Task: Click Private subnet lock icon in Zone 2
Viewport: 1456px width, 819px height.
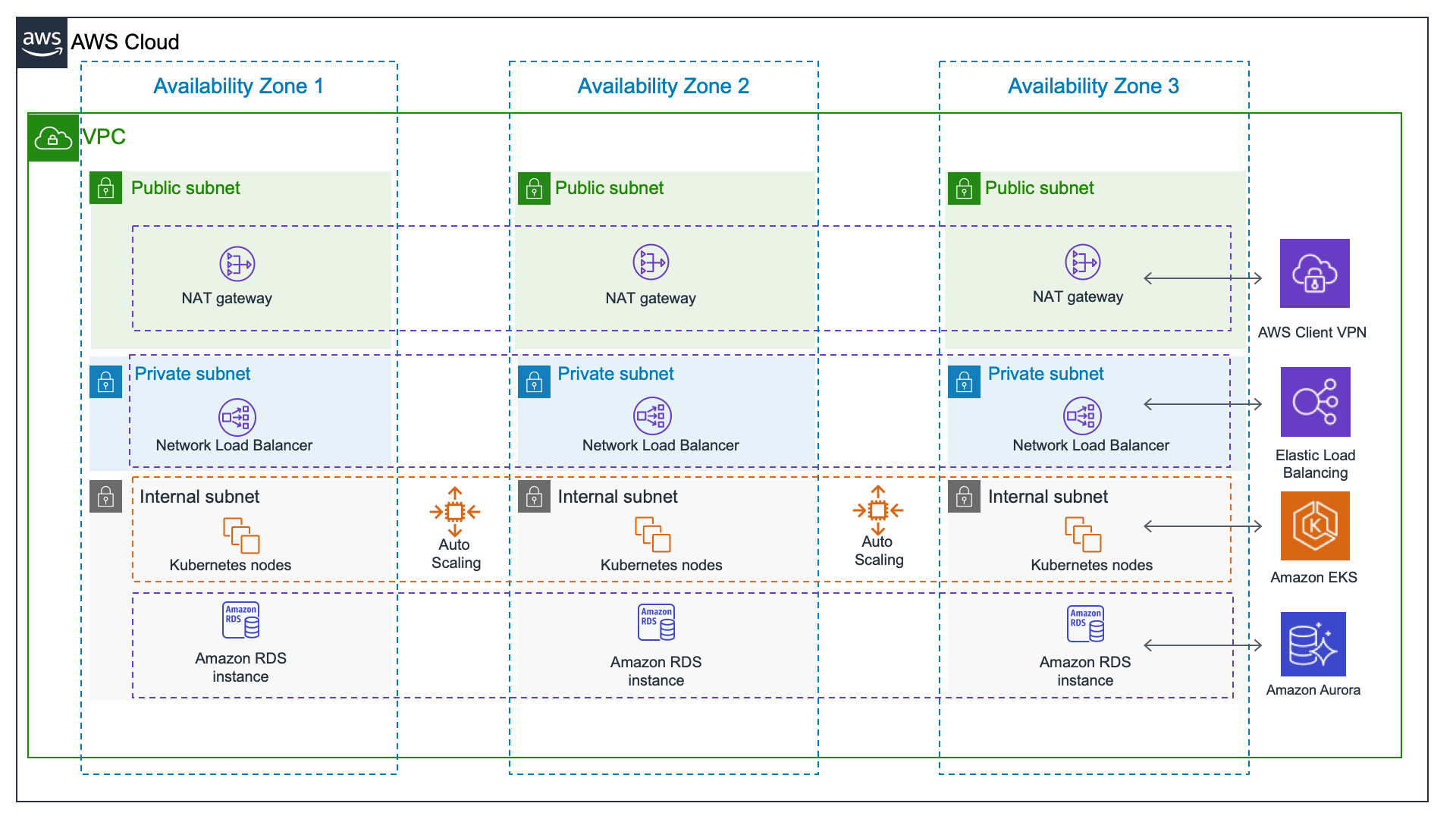Action: [534, 381]
